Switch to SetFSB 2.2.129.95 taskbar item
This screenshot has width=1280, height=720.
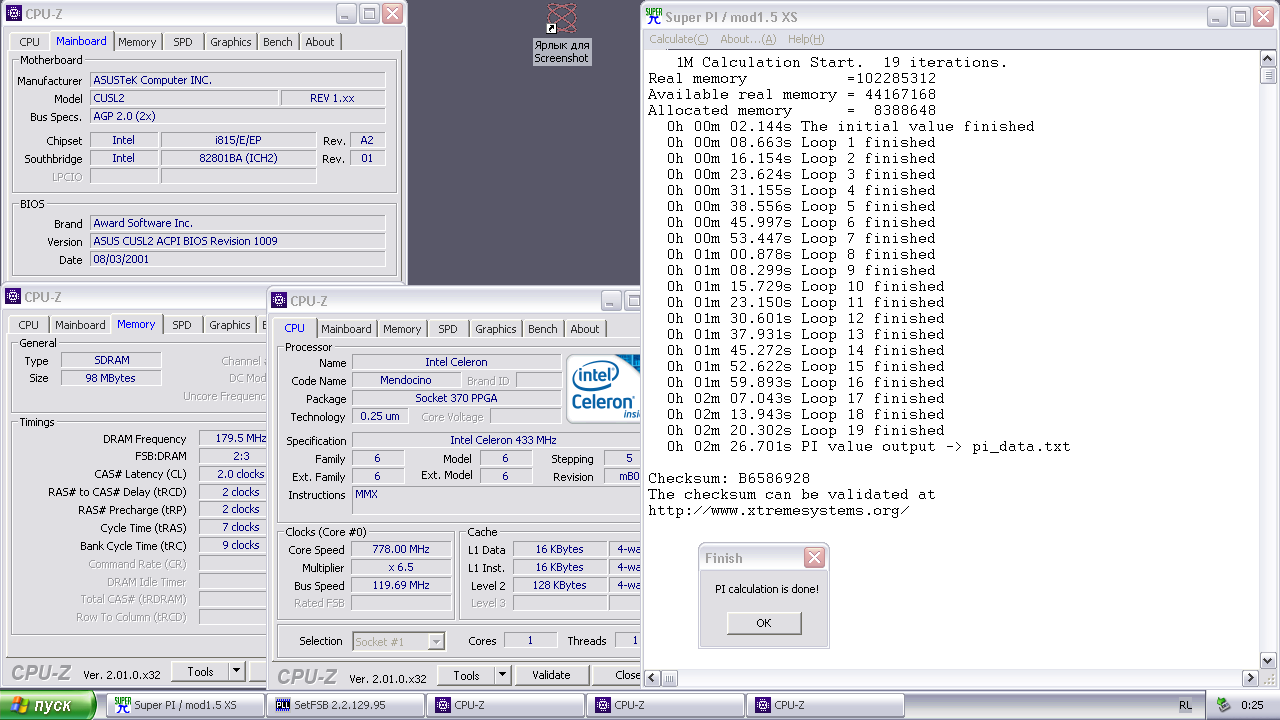click(x=345, y=705)
